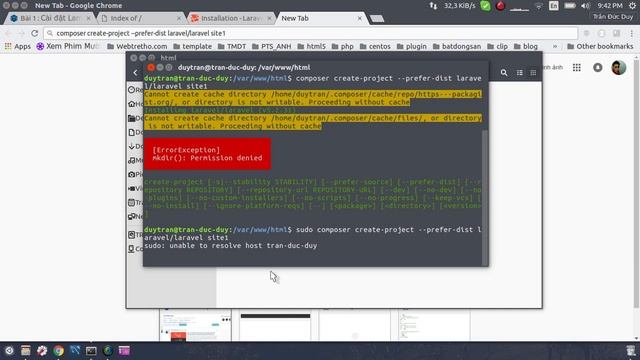640x360 pixels.
Task: Open the Chrome menu (three dots)
Action: click(x=631, y=33)
